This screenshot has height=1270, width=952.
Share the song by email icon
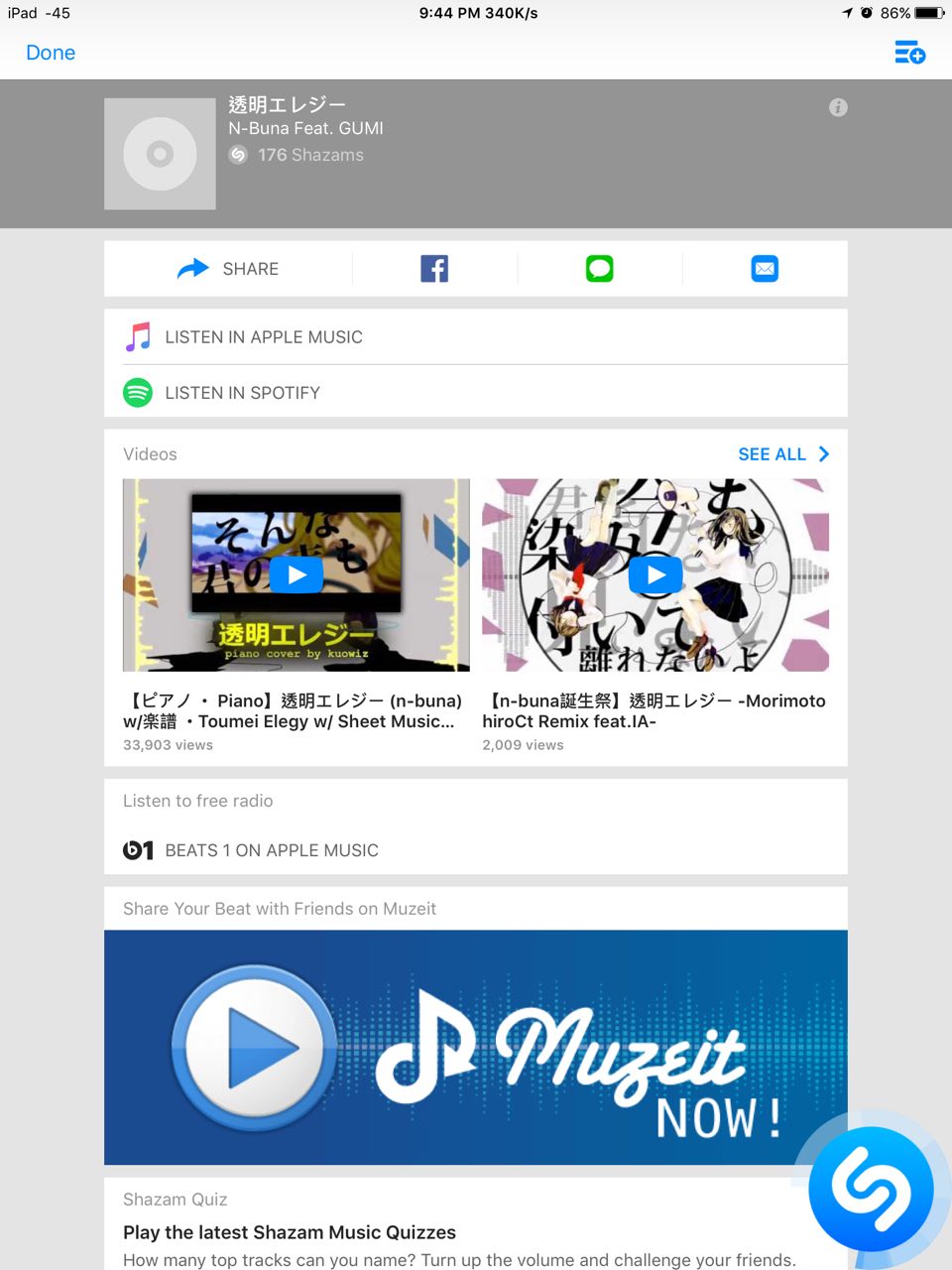765,269
